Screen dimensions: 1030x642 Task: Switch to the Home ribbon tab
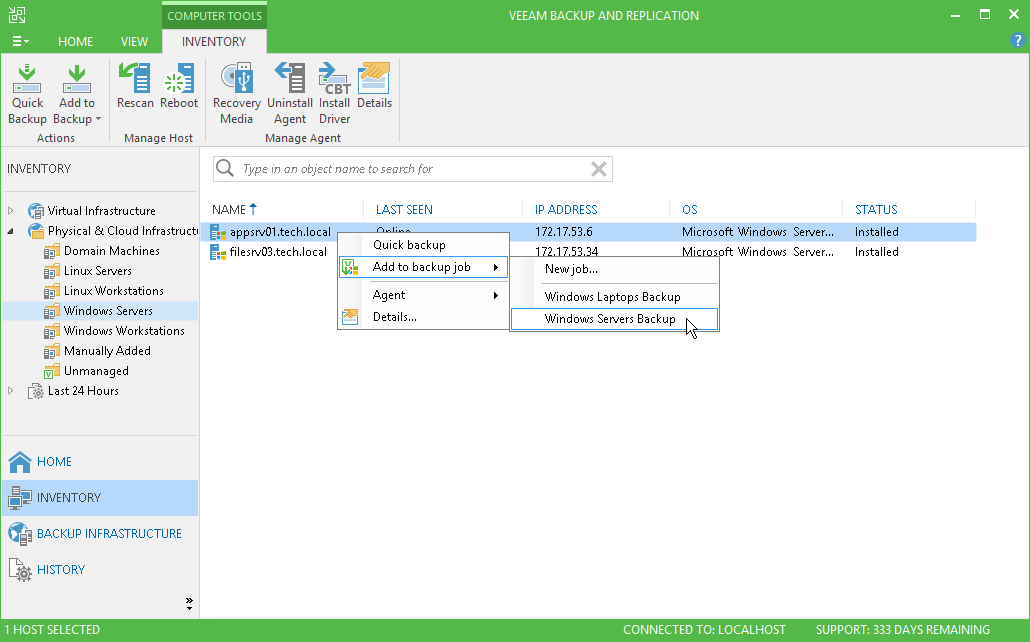pos(76,41)
